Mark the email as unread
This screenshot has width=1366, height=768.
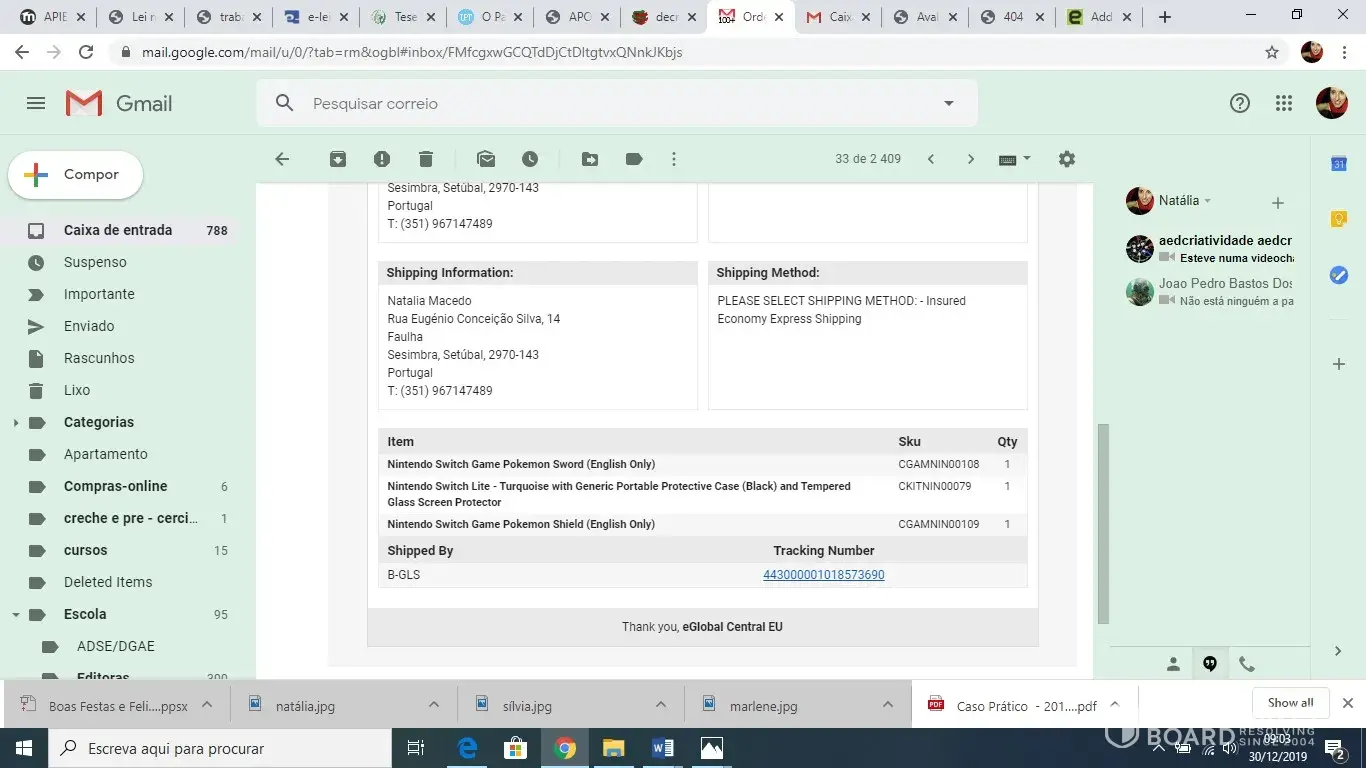click(486, 159)
